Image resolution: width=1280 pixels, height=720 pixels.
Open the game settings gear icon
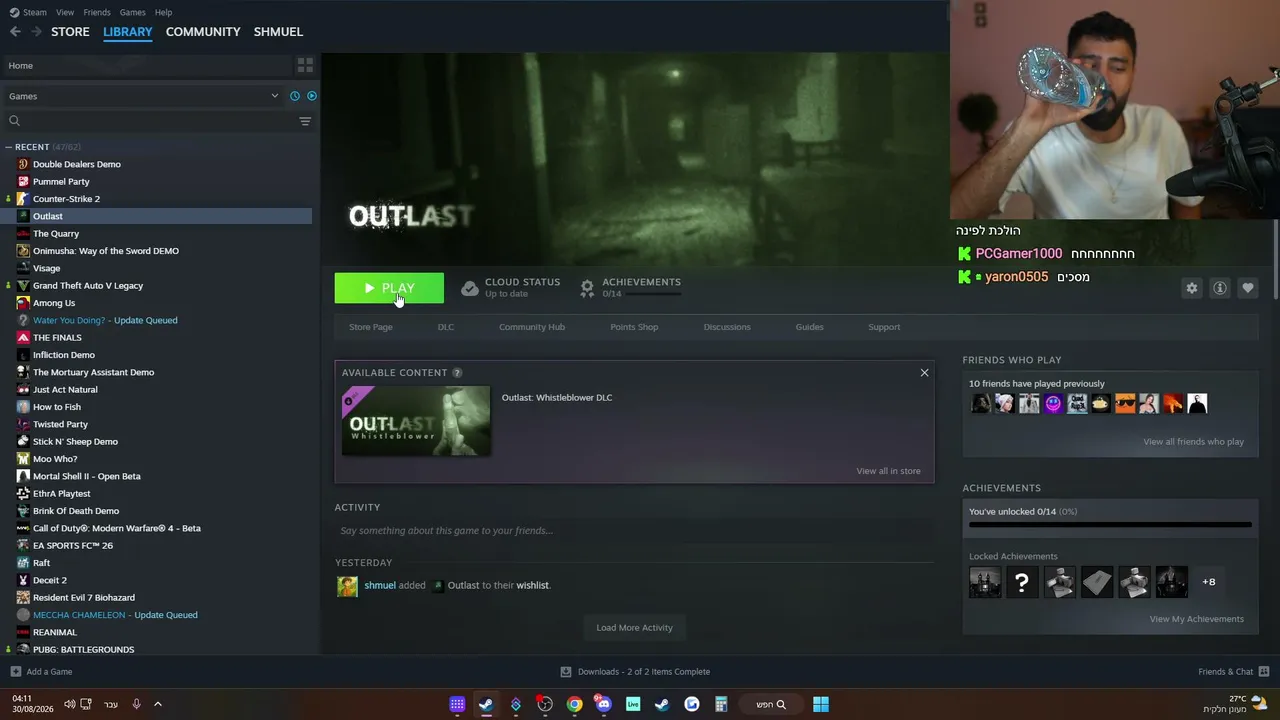pos(1191,288)
